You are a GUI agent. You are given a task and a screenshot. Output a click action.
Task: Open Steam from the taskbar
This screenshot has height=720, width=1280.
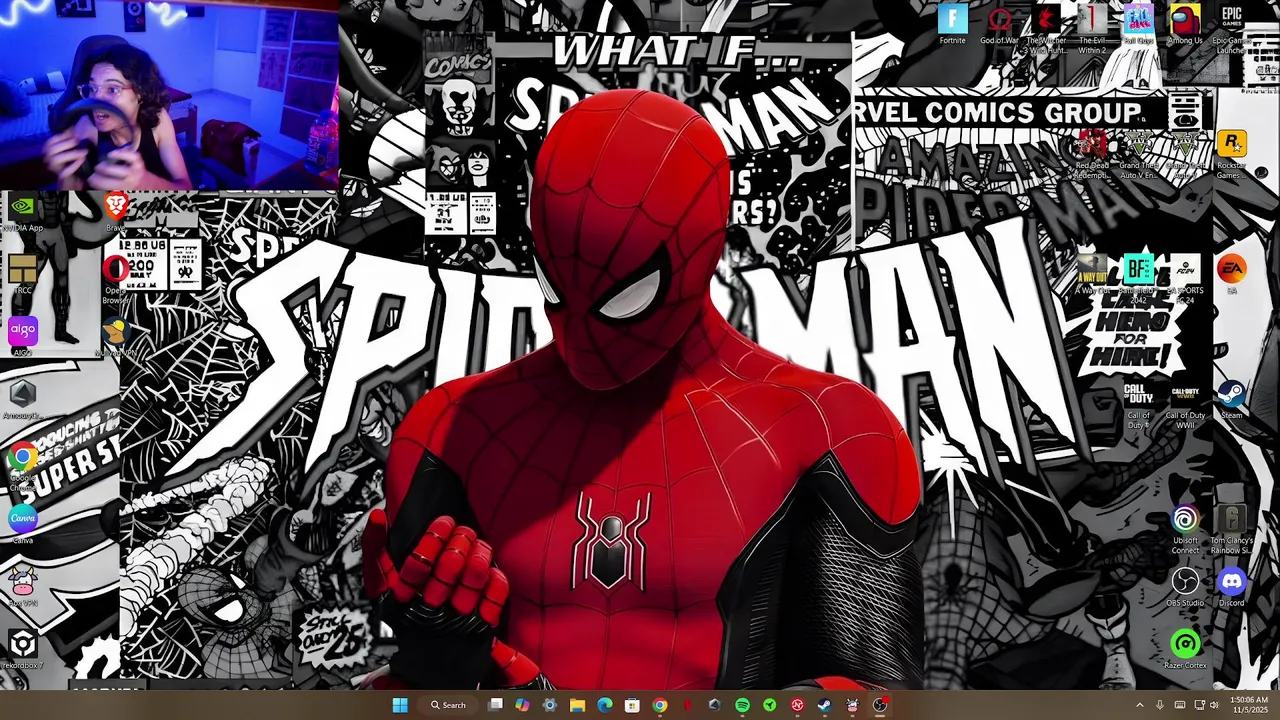[824, 705]
